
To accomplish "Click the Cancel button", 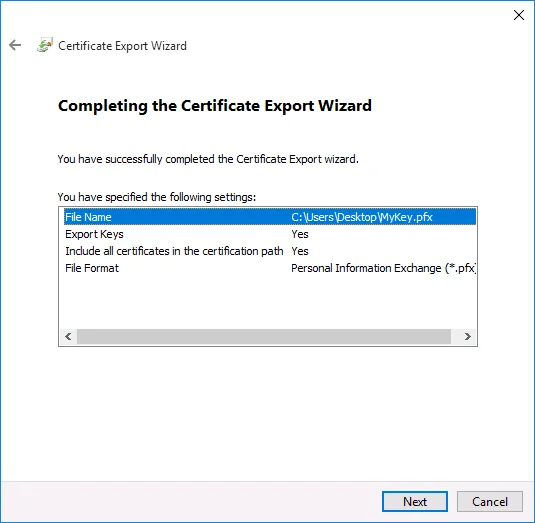I will tap(490, 501).
